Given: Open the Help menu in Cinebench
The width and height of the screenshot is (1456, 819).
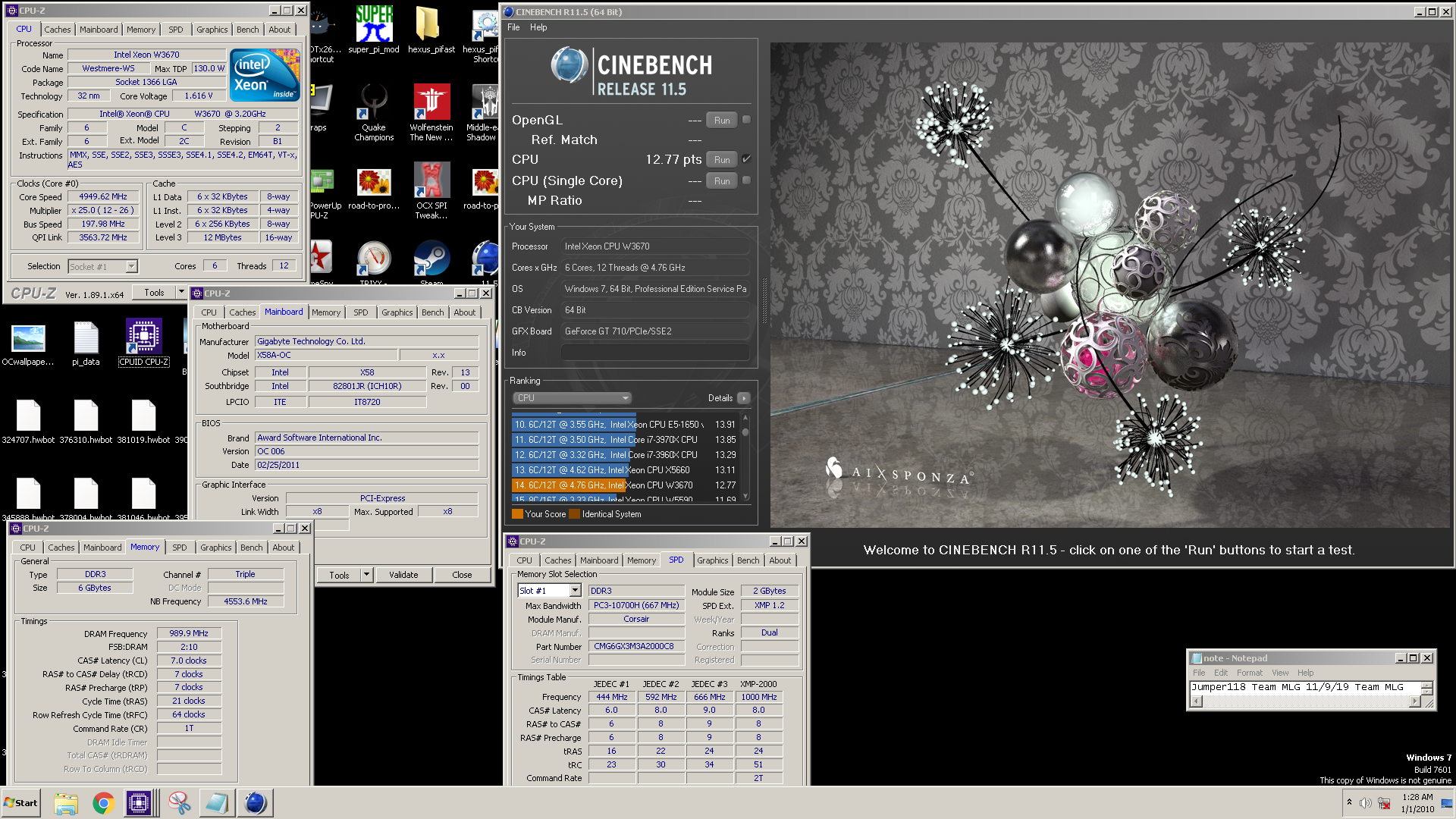Looking at the screenshot, I should (538, 27).
